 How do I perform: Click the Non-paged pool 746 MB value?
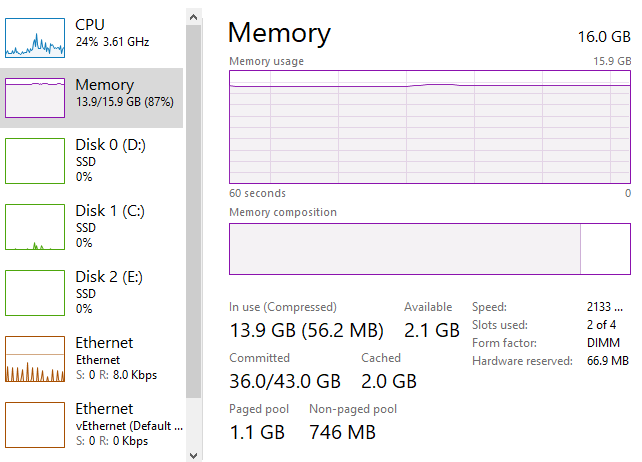click(x=342, y=432)
